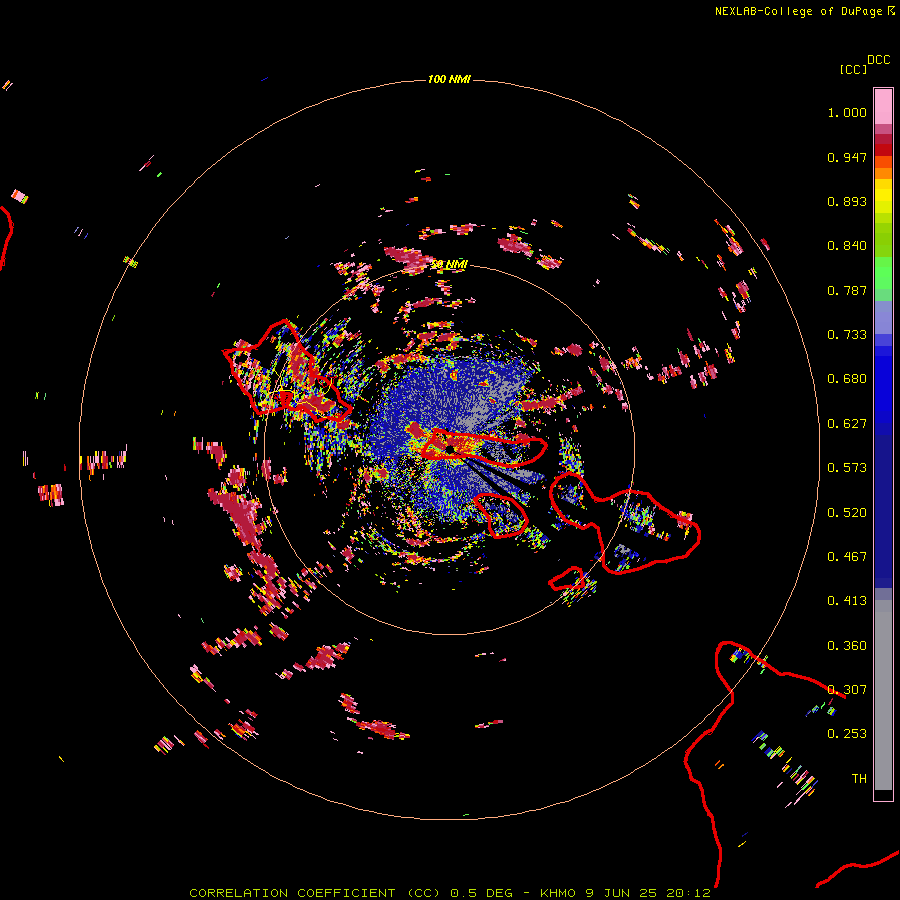Select the 0.467 scale value

coord(847,557)
